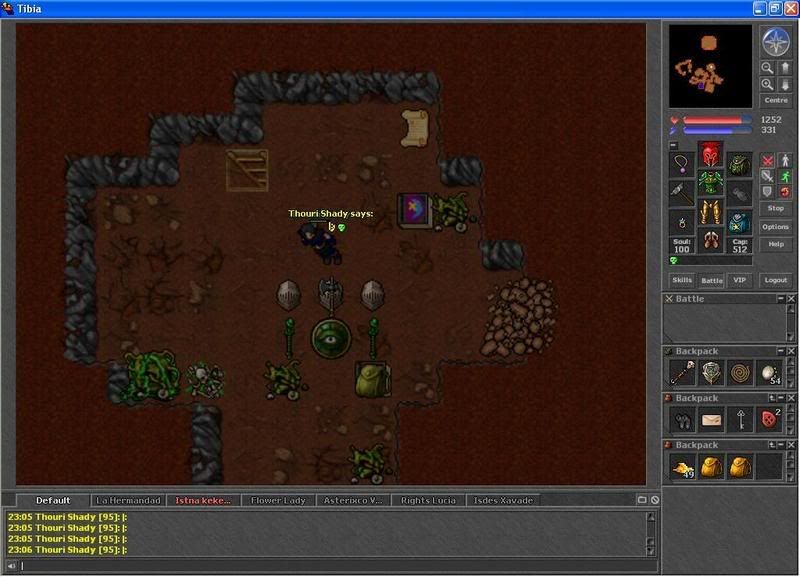Select the red helmet in the head slot

(710, 155)
